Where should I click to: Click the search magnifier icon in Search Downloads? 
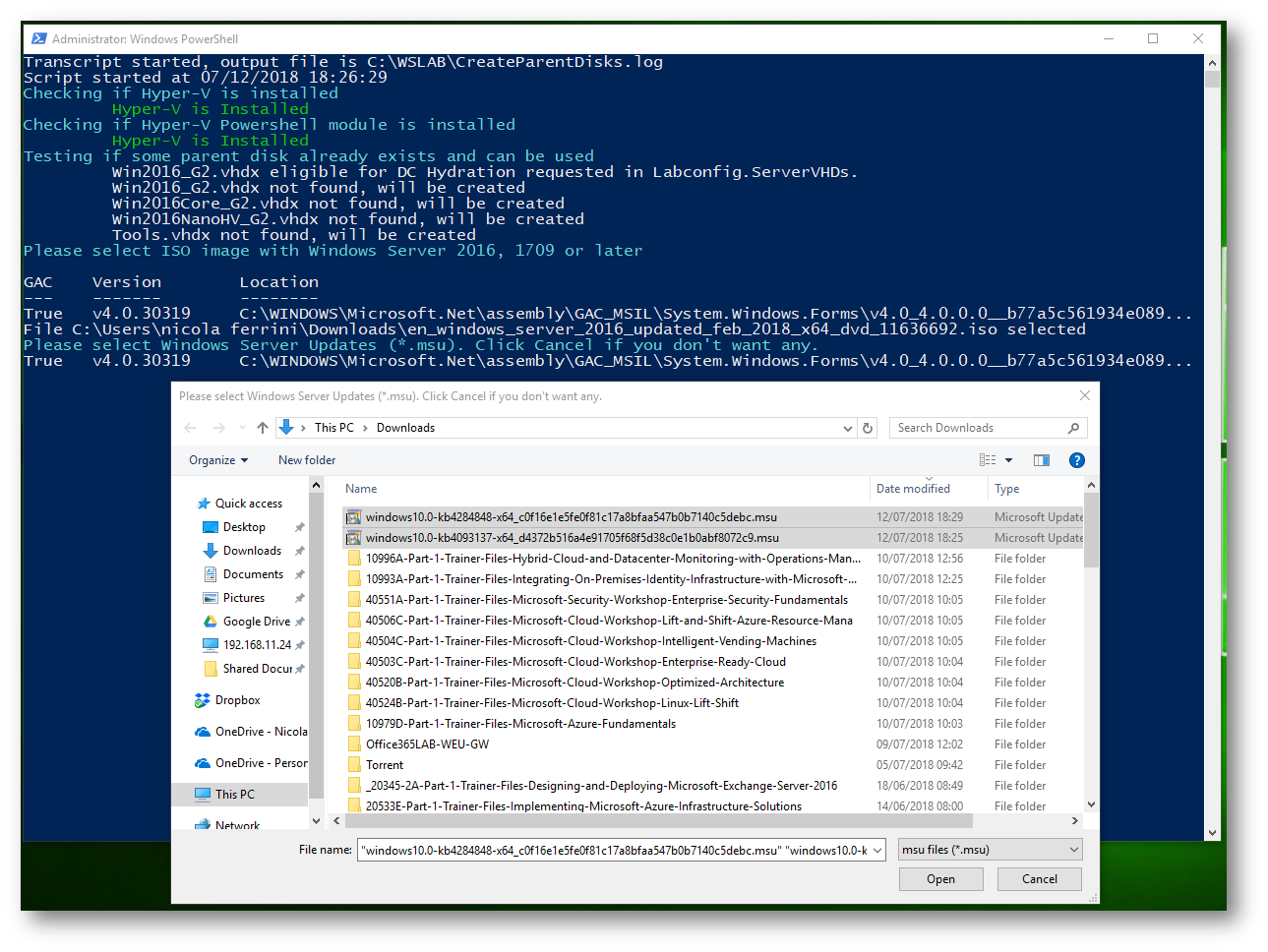[1073, 428]
